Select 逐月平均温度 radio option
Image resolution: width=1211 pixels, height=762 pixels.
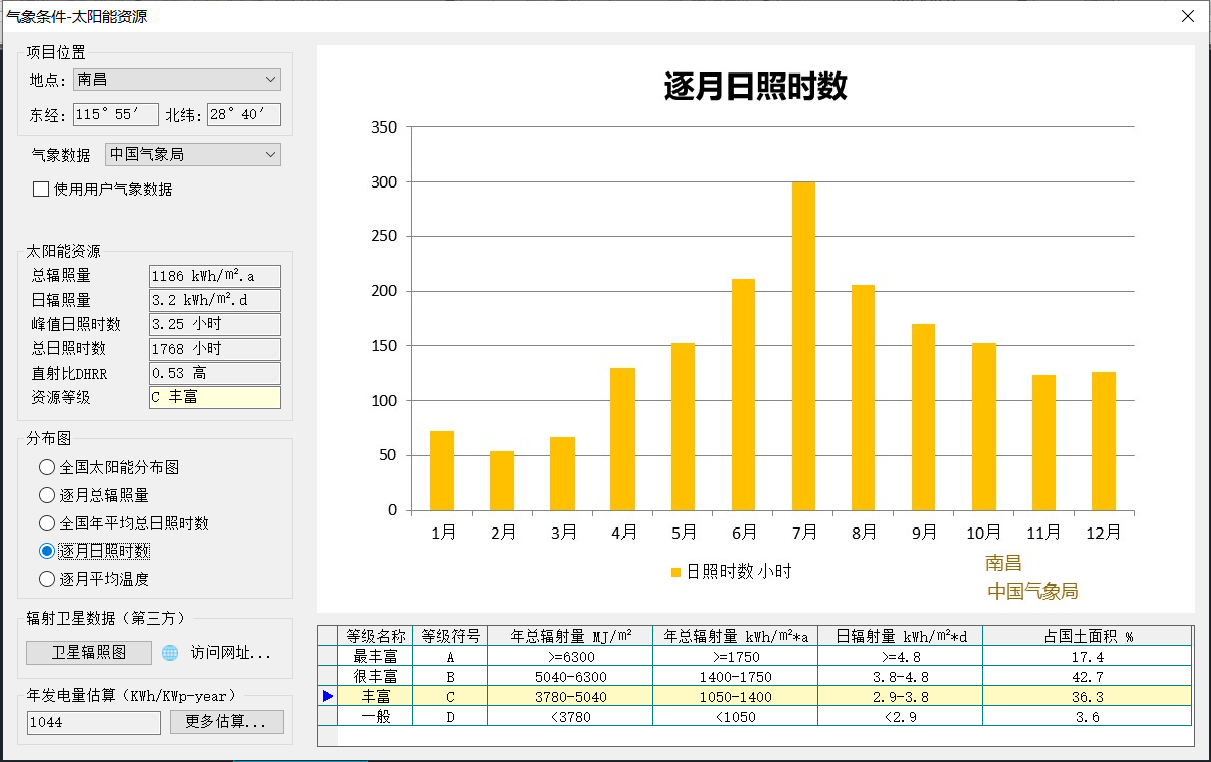pyautogui.click(x=46, y=579)
